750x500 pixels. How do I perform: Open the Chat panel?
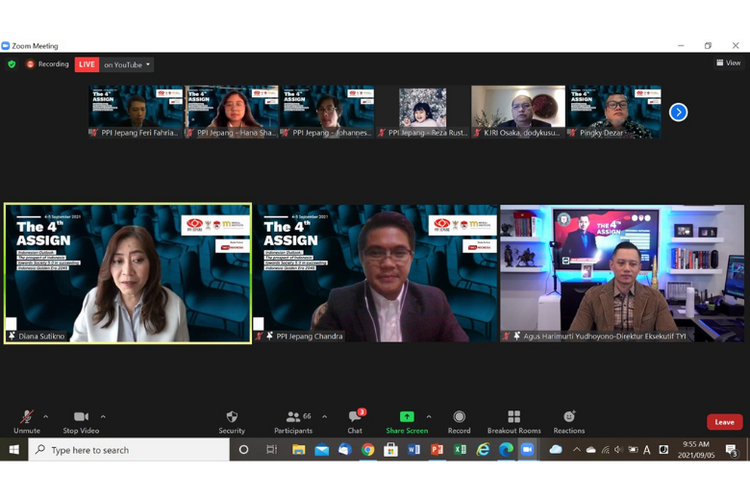[x=354, y=417]
